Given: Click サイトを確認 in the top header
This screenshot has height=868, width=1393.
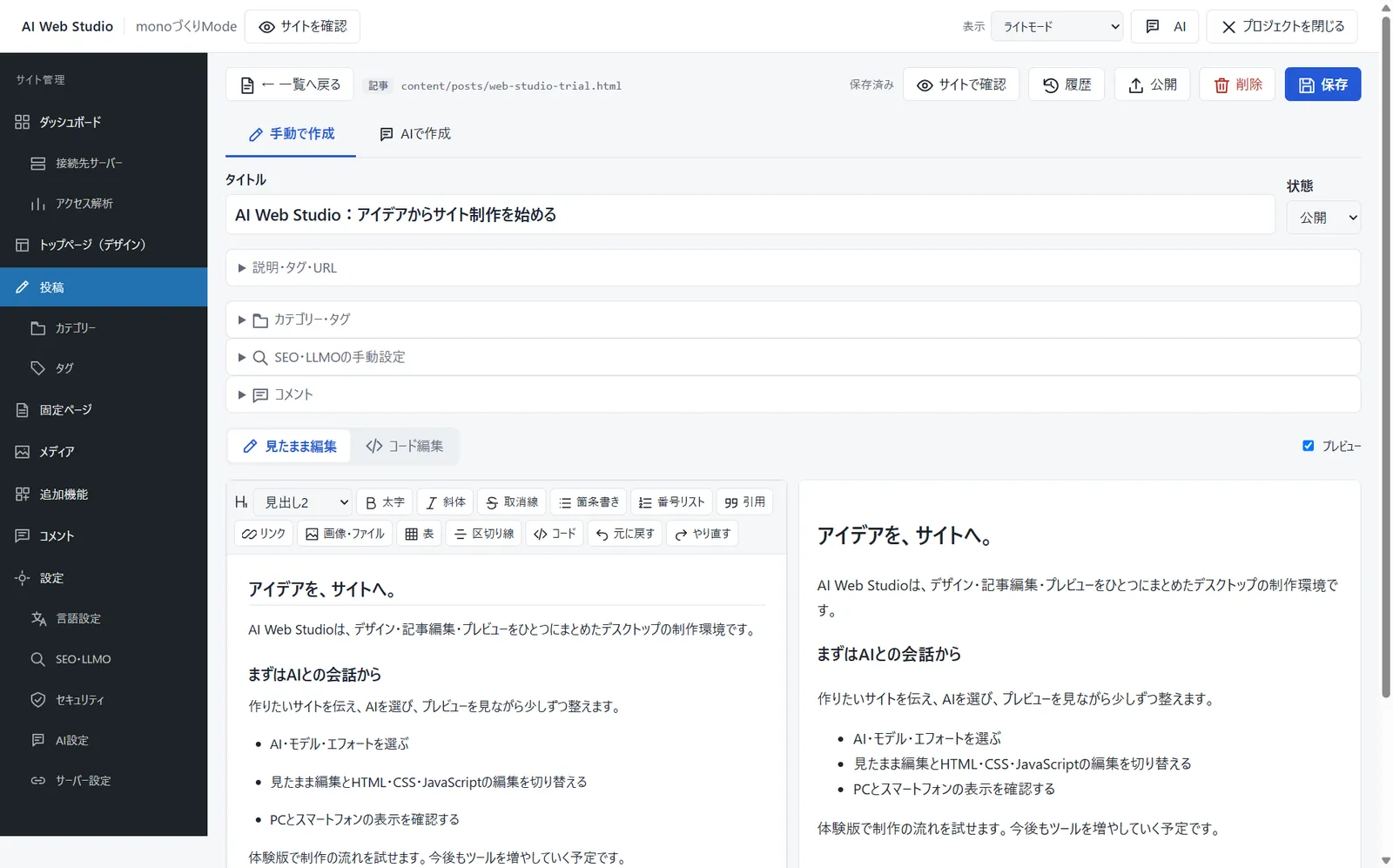Looking at the screenshot, I should (x=302, y=26).
